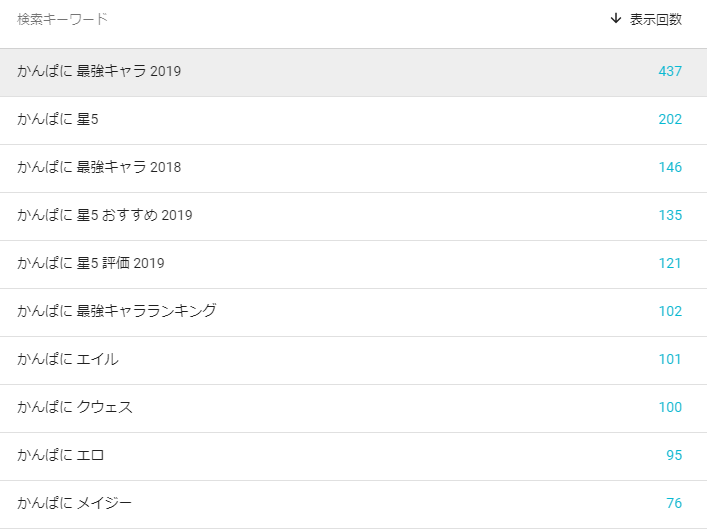Viewport: 707px width, 529px height.
Task: Click the 437 impressions value
Action: point(670,71)
